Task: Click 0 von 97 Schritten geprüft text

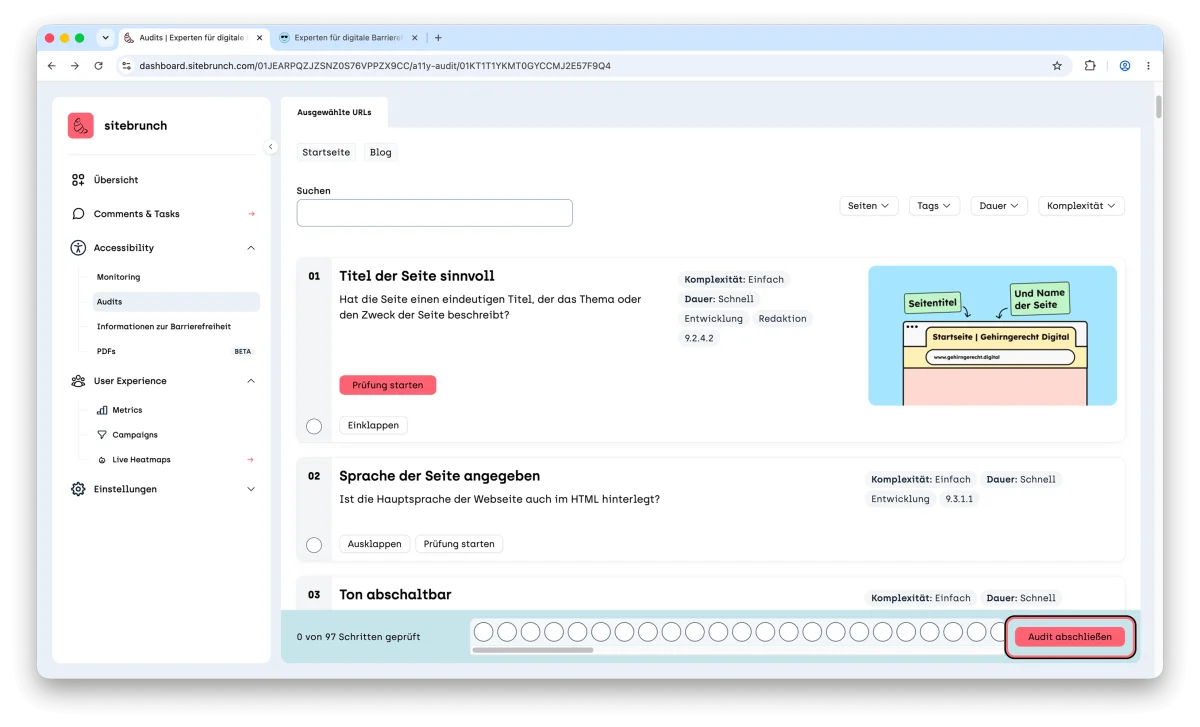Action: (x=359, y=637)
